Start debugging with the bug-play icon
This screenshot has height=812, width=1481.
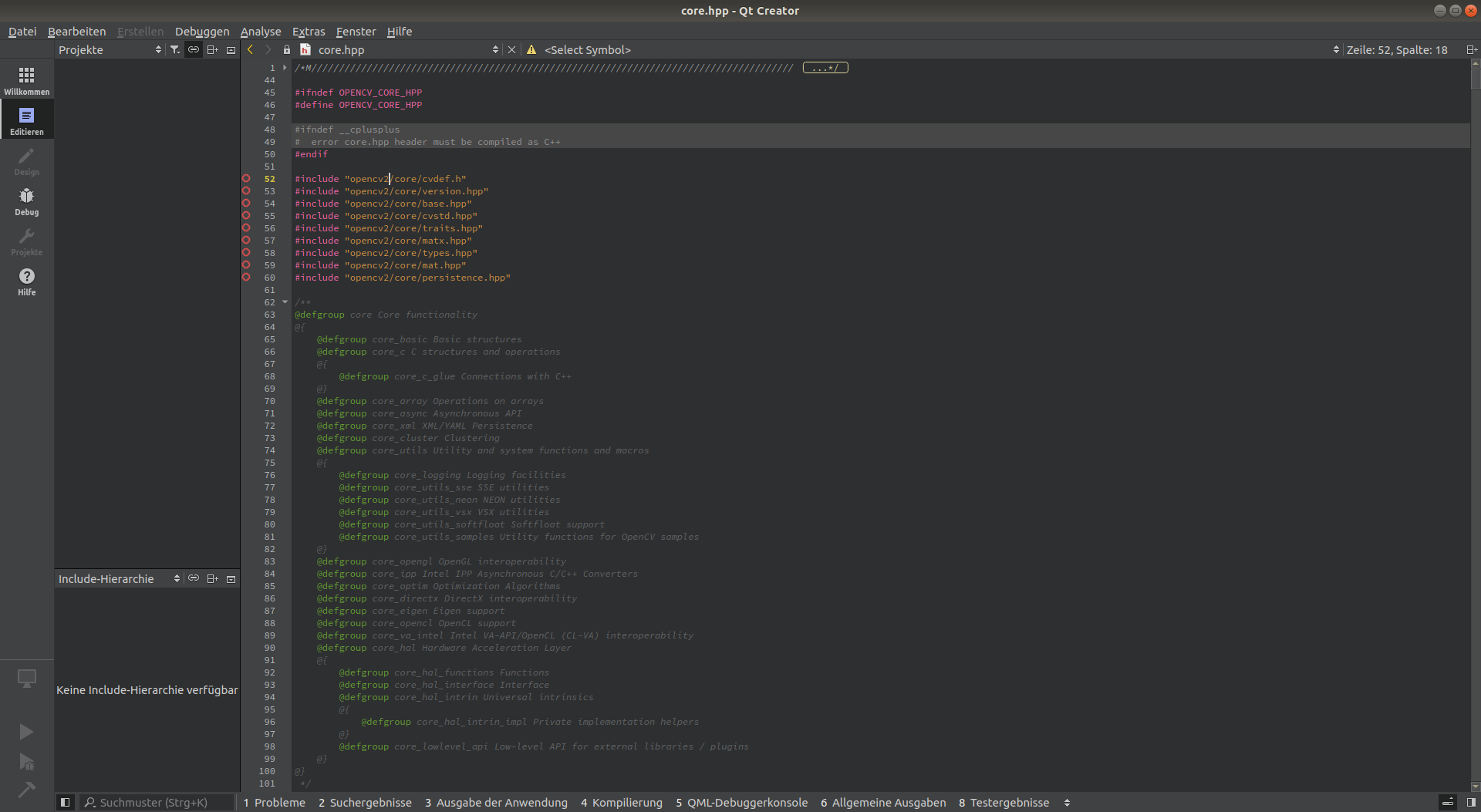27,762
